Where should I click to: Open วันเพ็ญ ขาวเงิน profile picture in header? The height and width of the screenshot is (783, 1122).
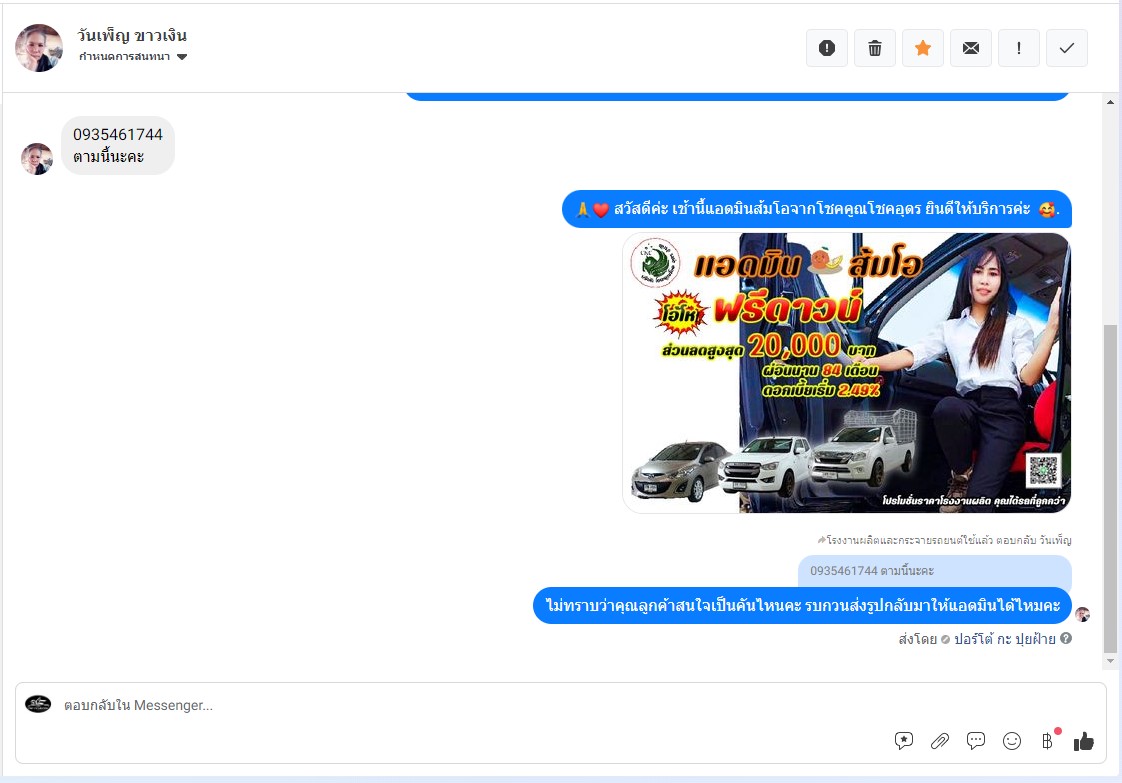click(39, 48)
